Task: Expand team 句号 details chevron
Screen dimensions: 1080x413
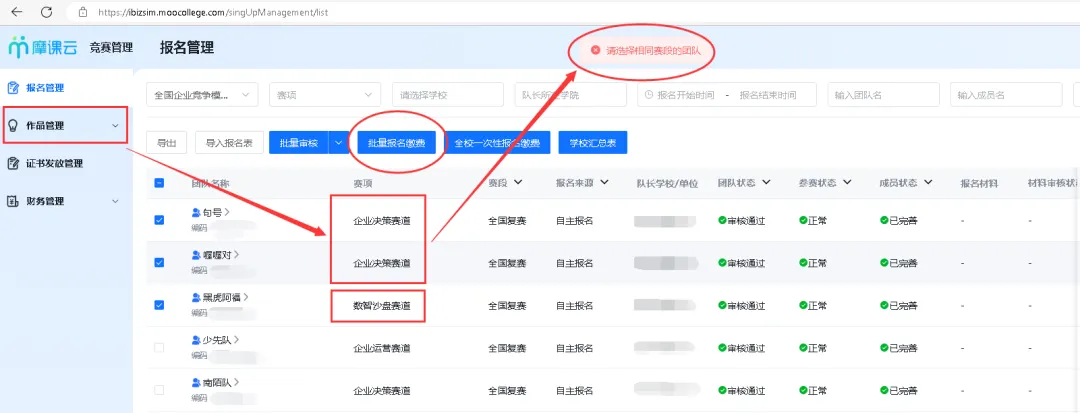Action: [227, 213]
